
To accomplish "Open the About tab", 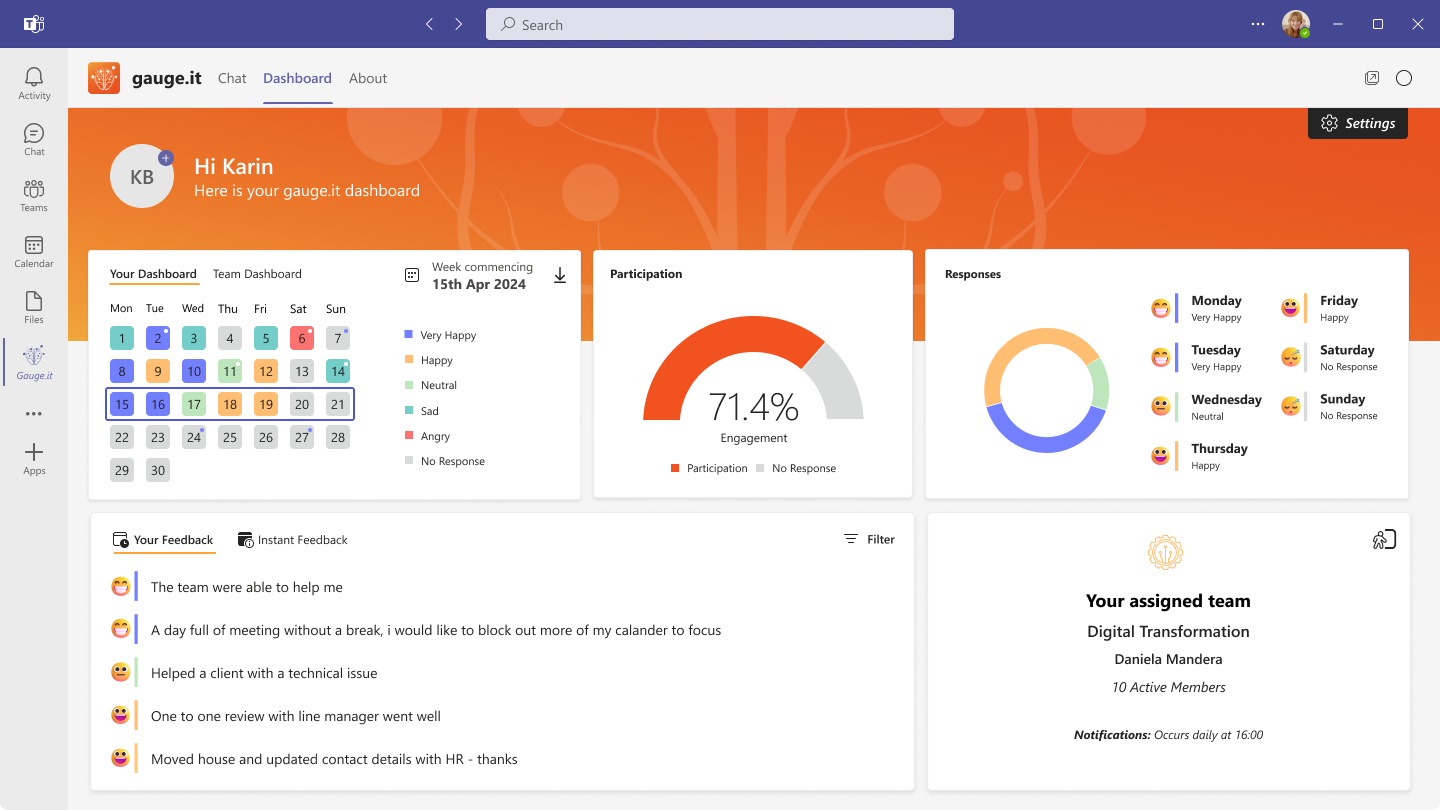I will 368,78.
